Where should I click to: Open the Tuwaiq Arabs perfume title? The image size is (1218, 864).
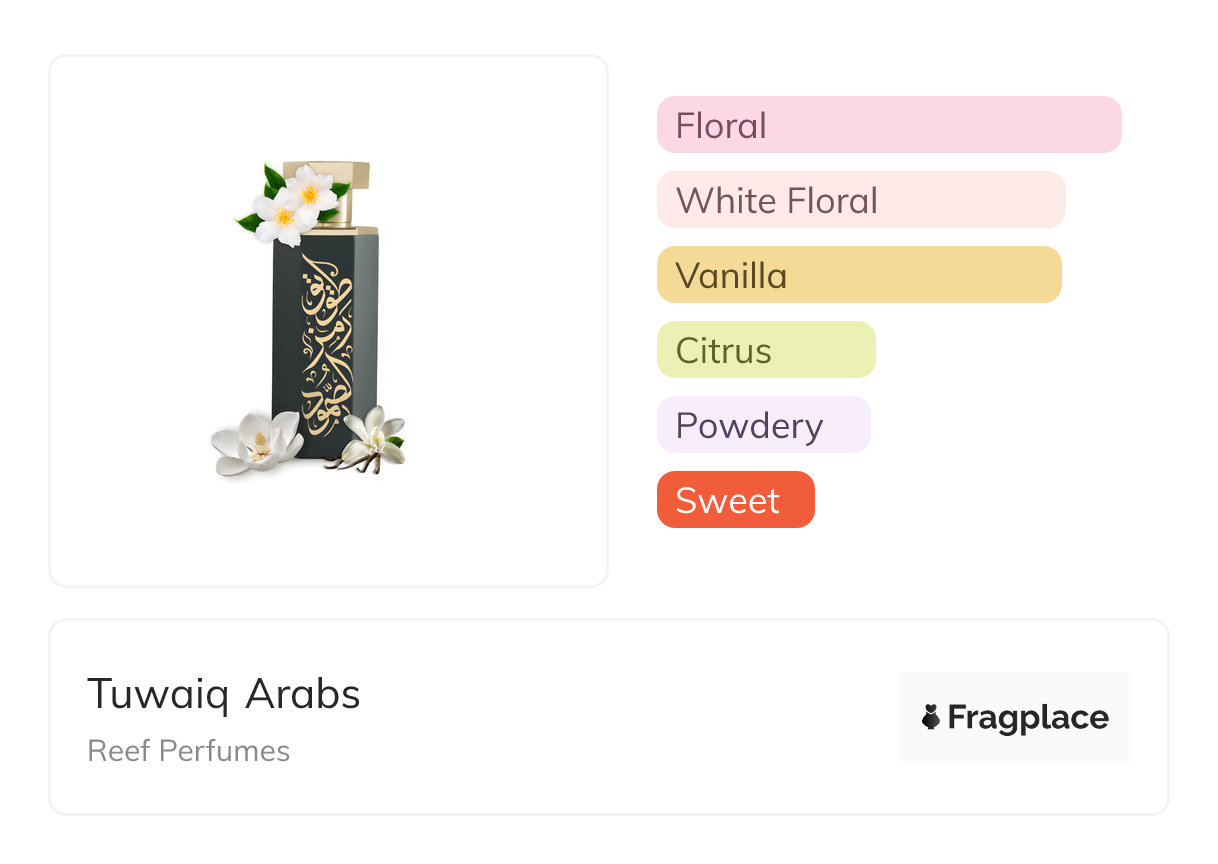[224, 694]
